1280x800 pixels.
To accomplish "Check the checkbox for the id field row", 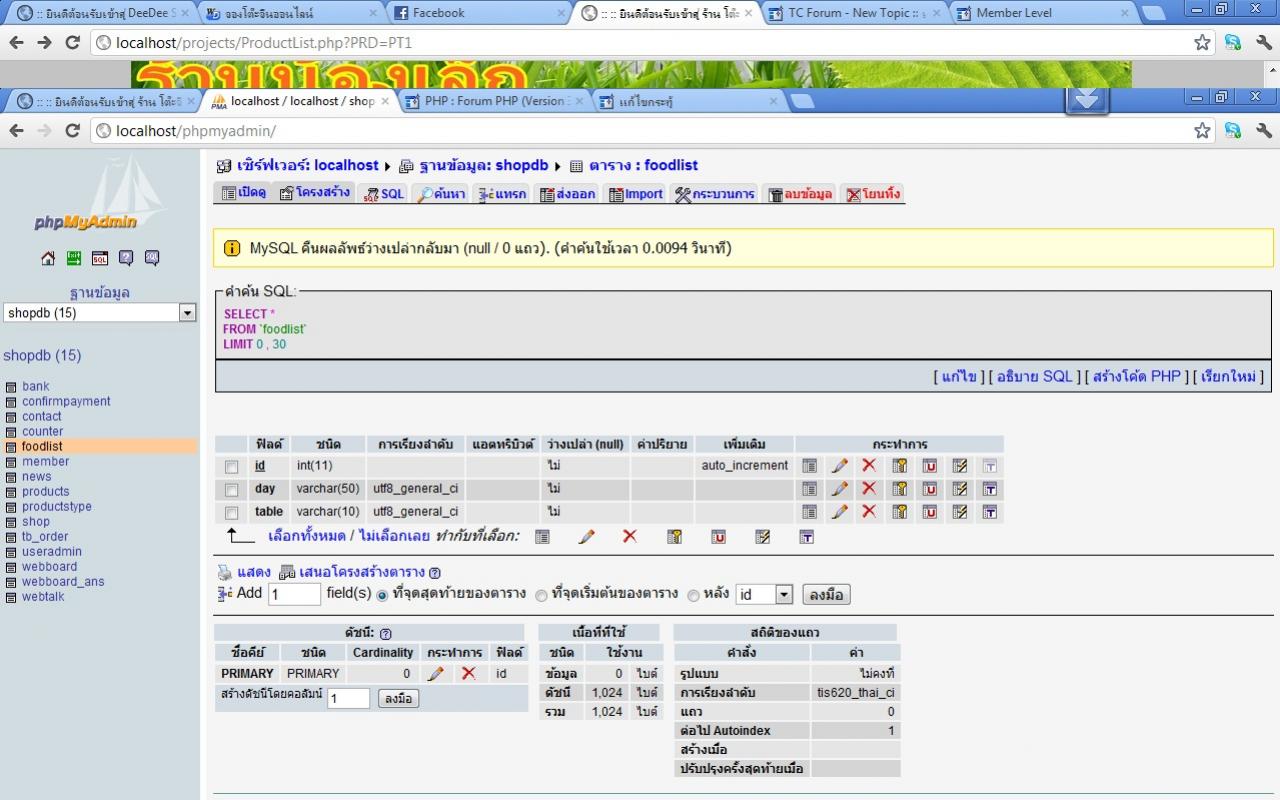I will pyautogui.click(x=232, y=467).
